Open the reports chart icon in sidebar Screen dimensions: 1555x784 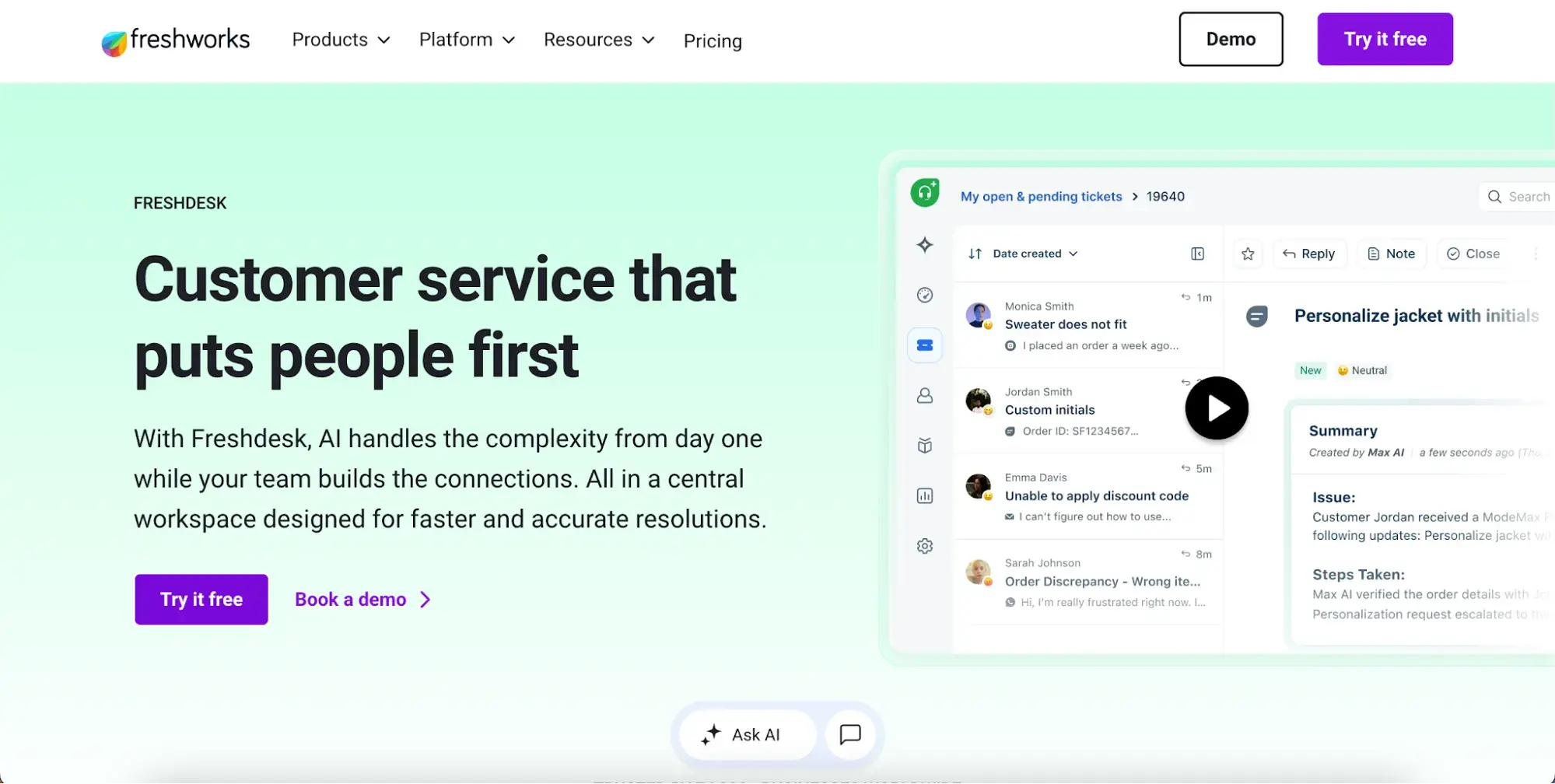tap(925, 496)
